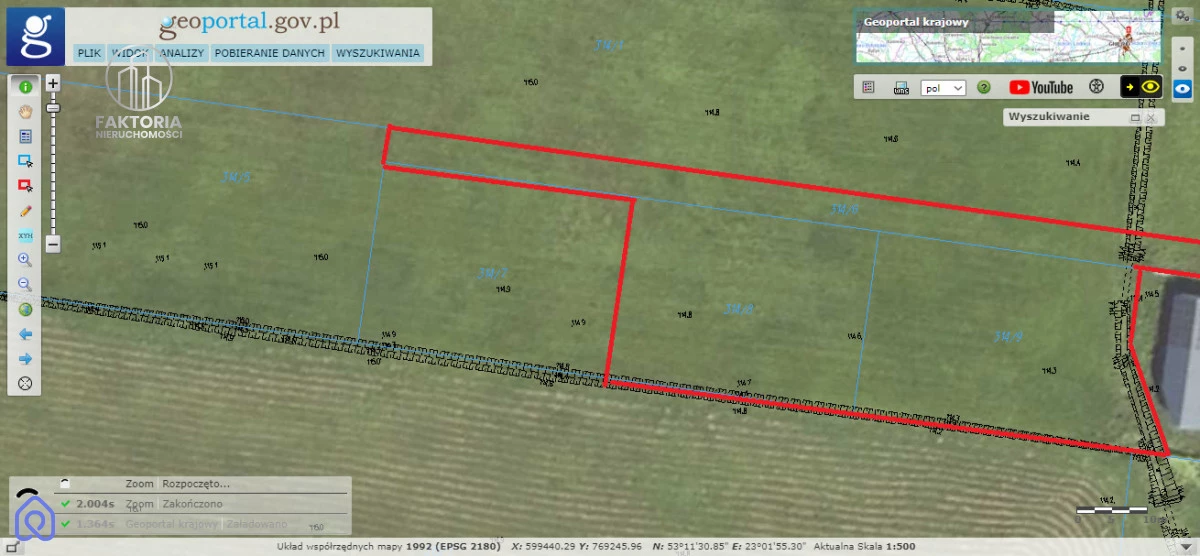Go to previous view with left arrow

point(26,334)
